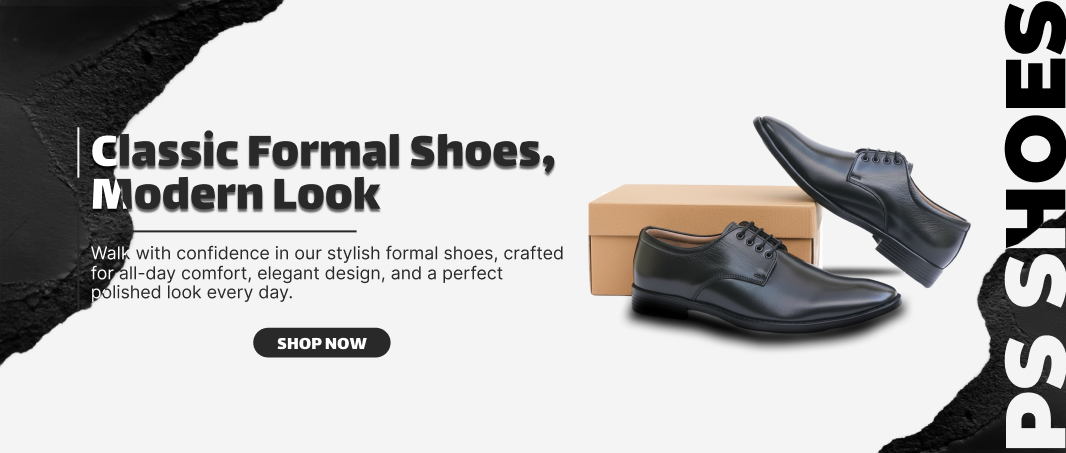The image size is (1066, 453).
Task: Click the vertical accent line beside the headline
Action: point(78,152)
